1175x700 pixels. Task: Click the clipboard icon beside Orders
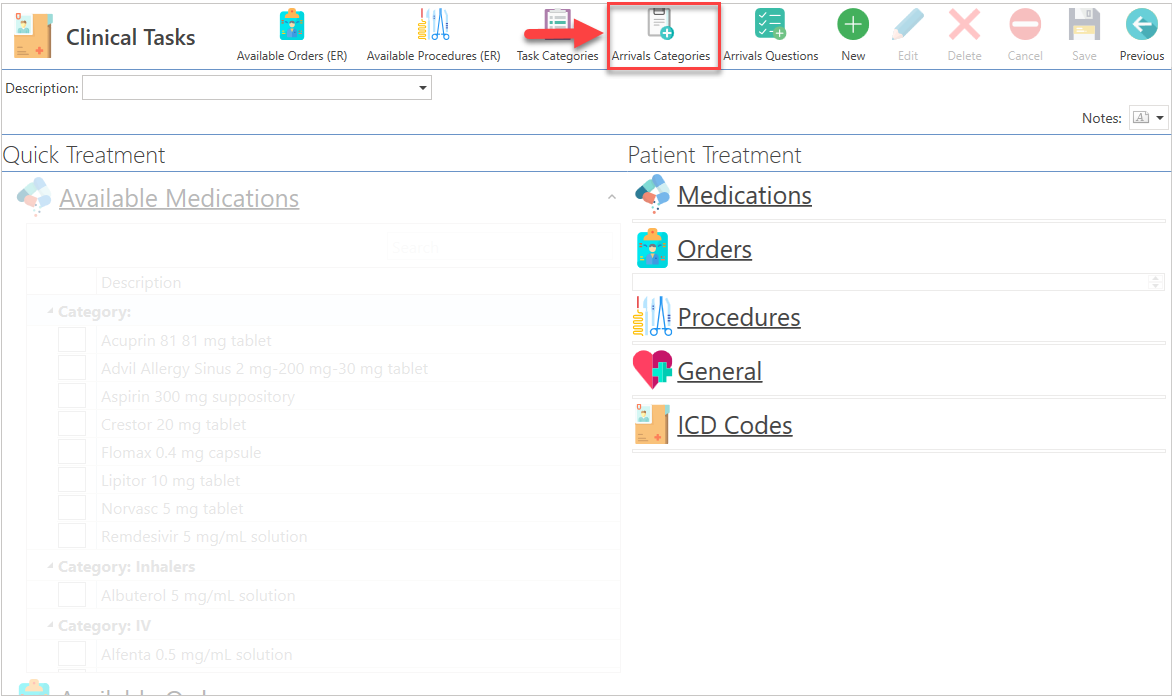652,249
